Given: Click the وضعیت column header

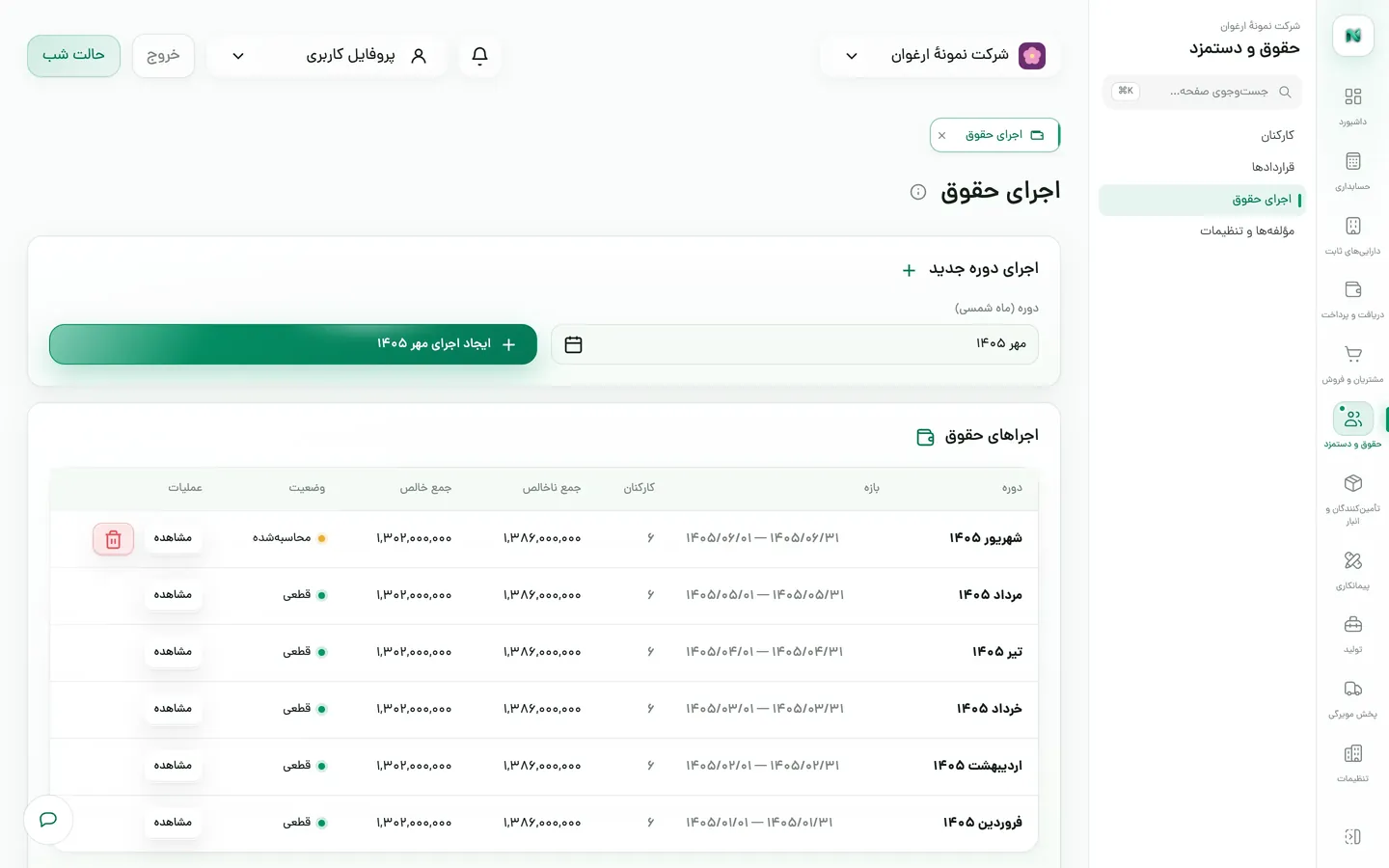Looking at the screenshot, I should [x=307, y=488].
